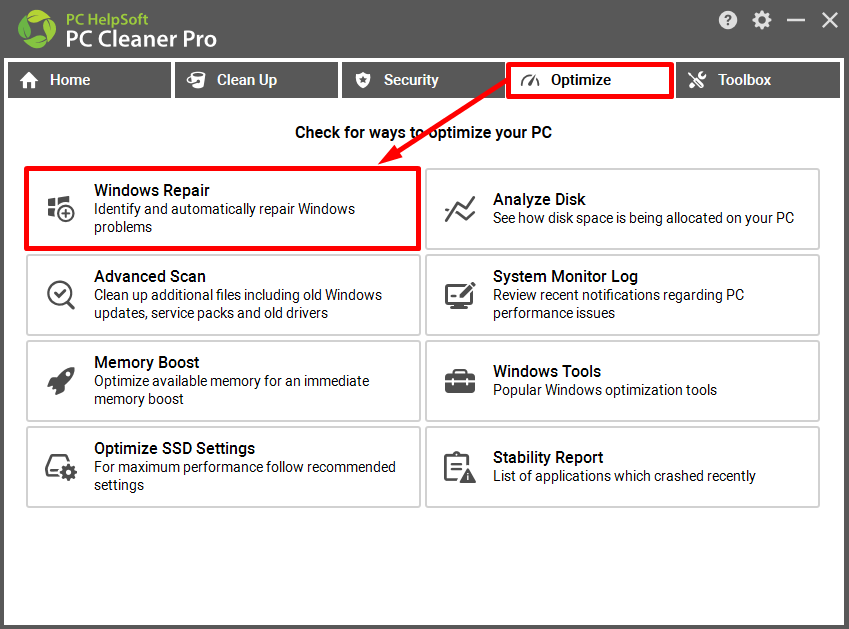Click the Windows Tools briefcase icon

(x=460, y=381)
